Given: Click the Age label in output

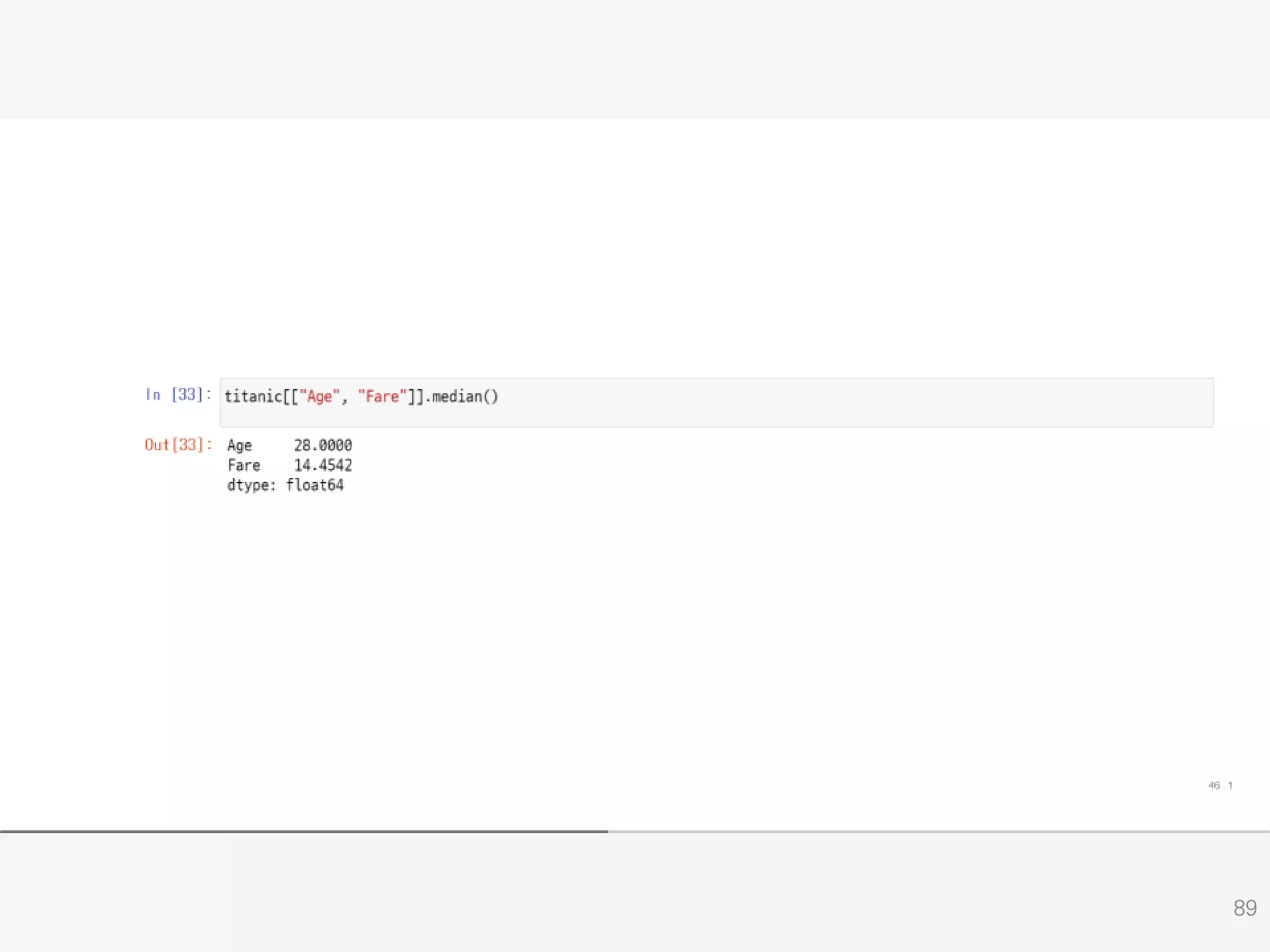Looking at the screenshot, I should click(239, 446).
